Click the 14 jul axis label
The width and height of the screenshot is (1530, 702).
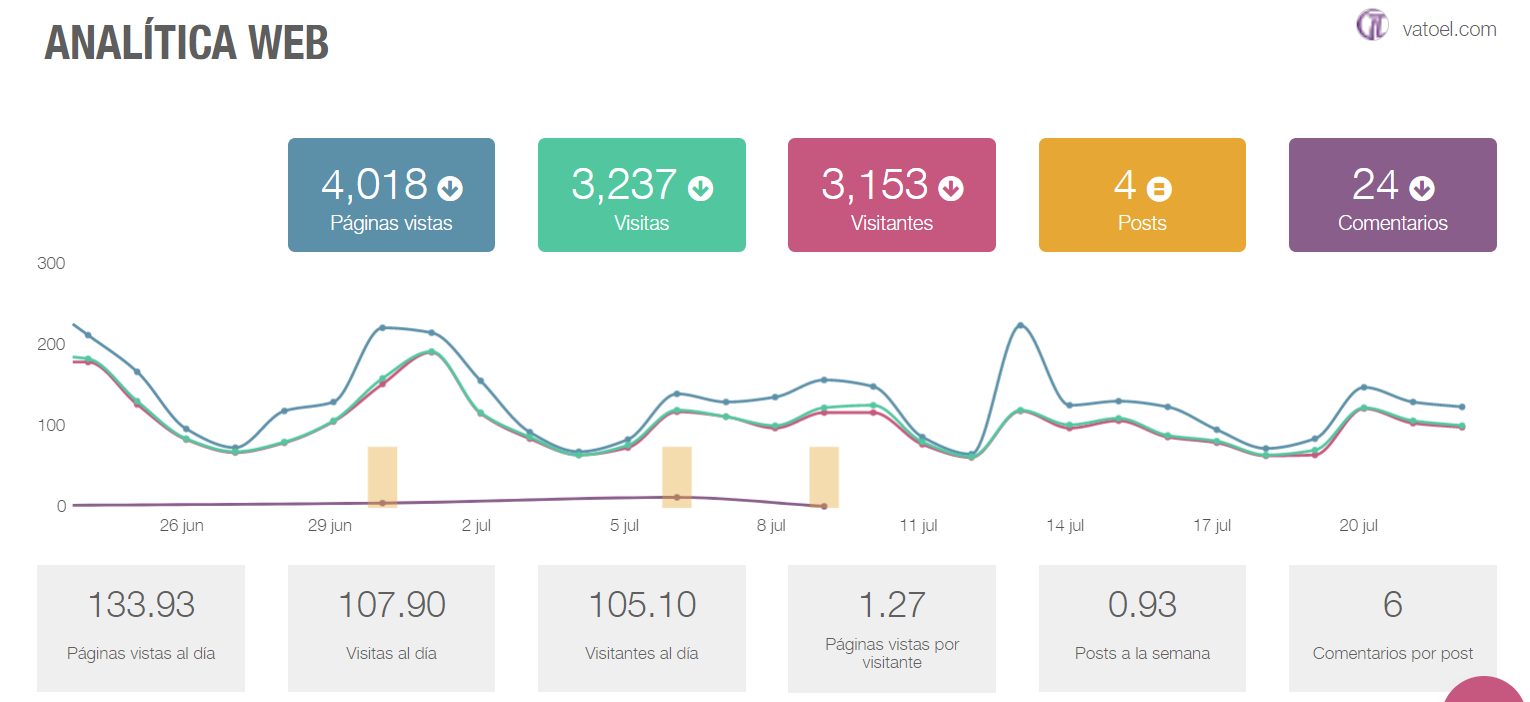(x=1066, y=526)
